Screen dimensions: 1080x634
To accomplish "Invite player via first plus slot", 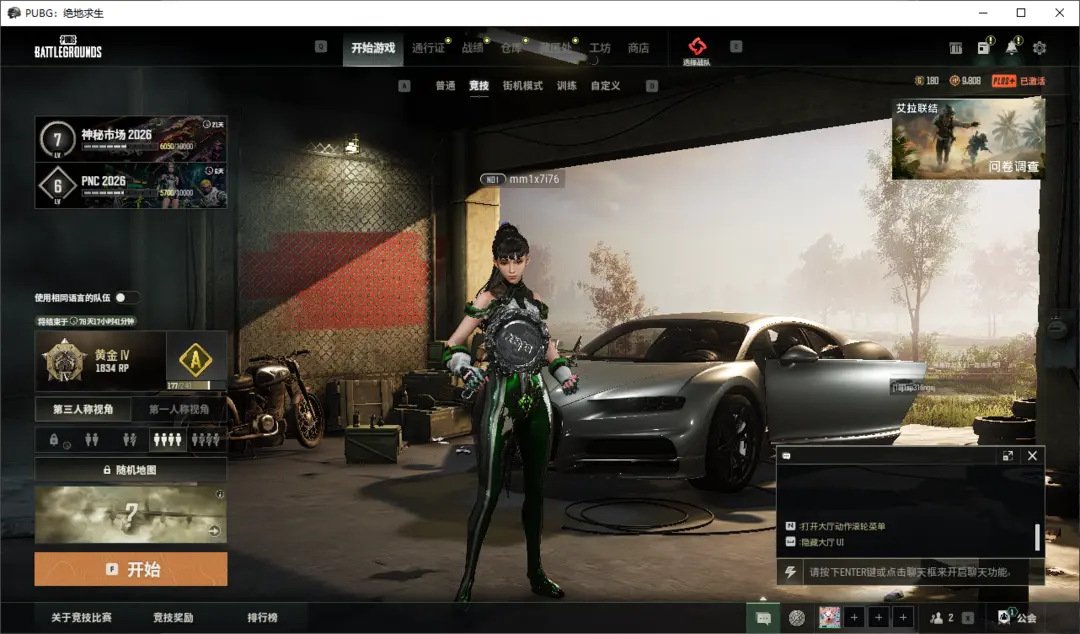I will click(854, 617).
